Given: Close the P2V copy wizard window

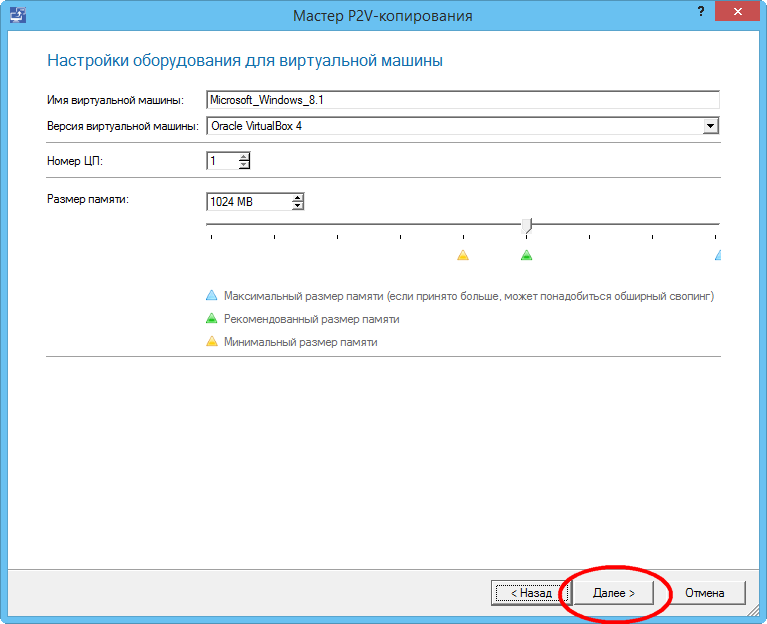Looking at the screenshot, I should 737,11.
